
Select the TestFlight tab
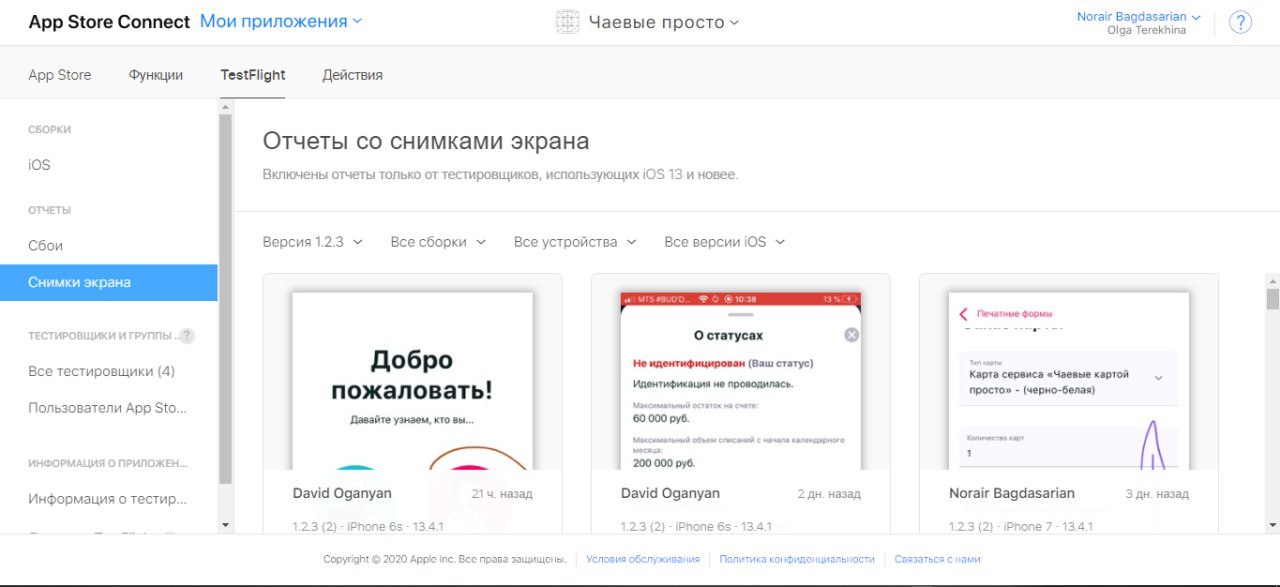click(x=253, y=75)
